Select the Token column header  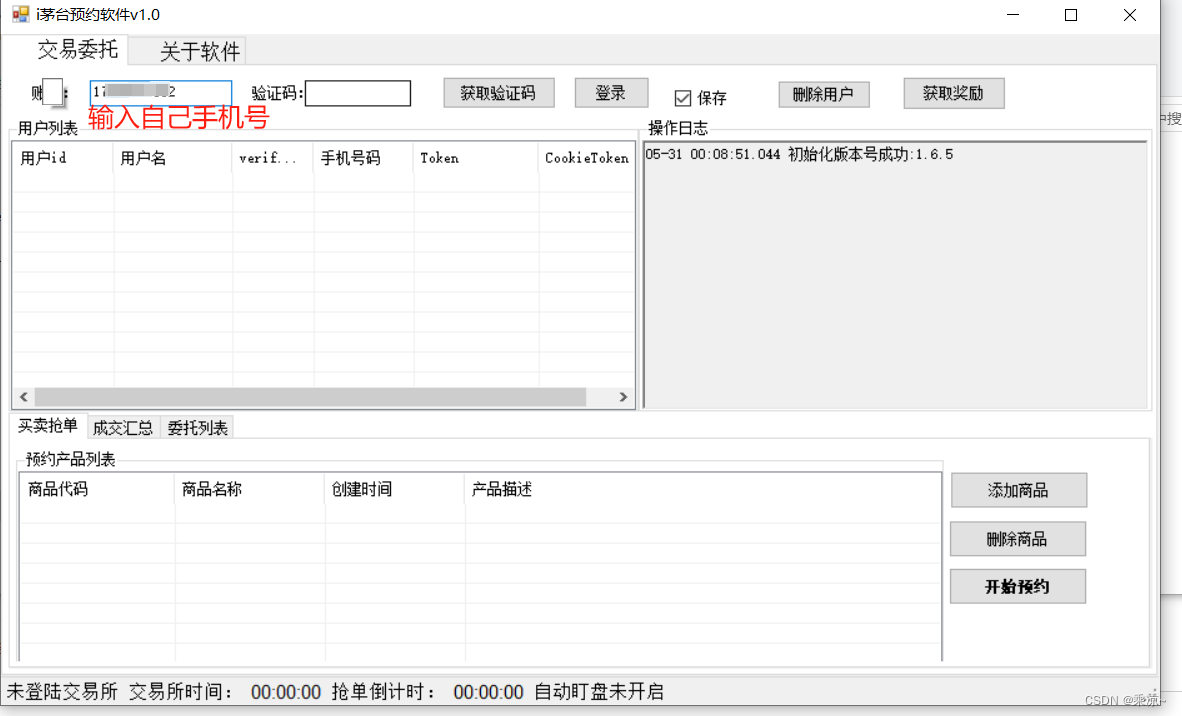point(476,158)
